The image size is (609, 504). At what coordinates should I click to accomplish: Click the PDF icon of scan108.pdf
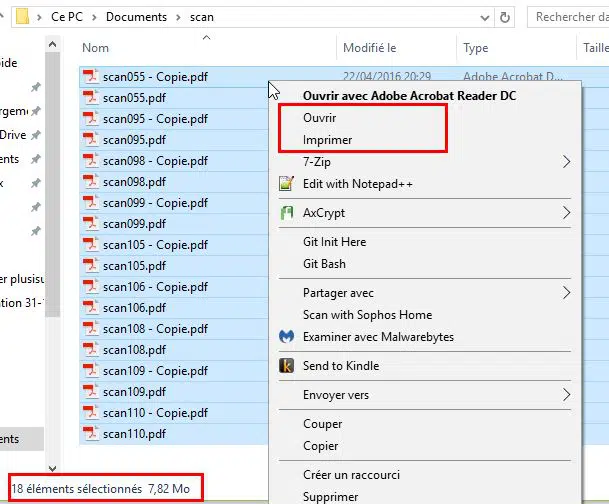[x=91, y=349]
